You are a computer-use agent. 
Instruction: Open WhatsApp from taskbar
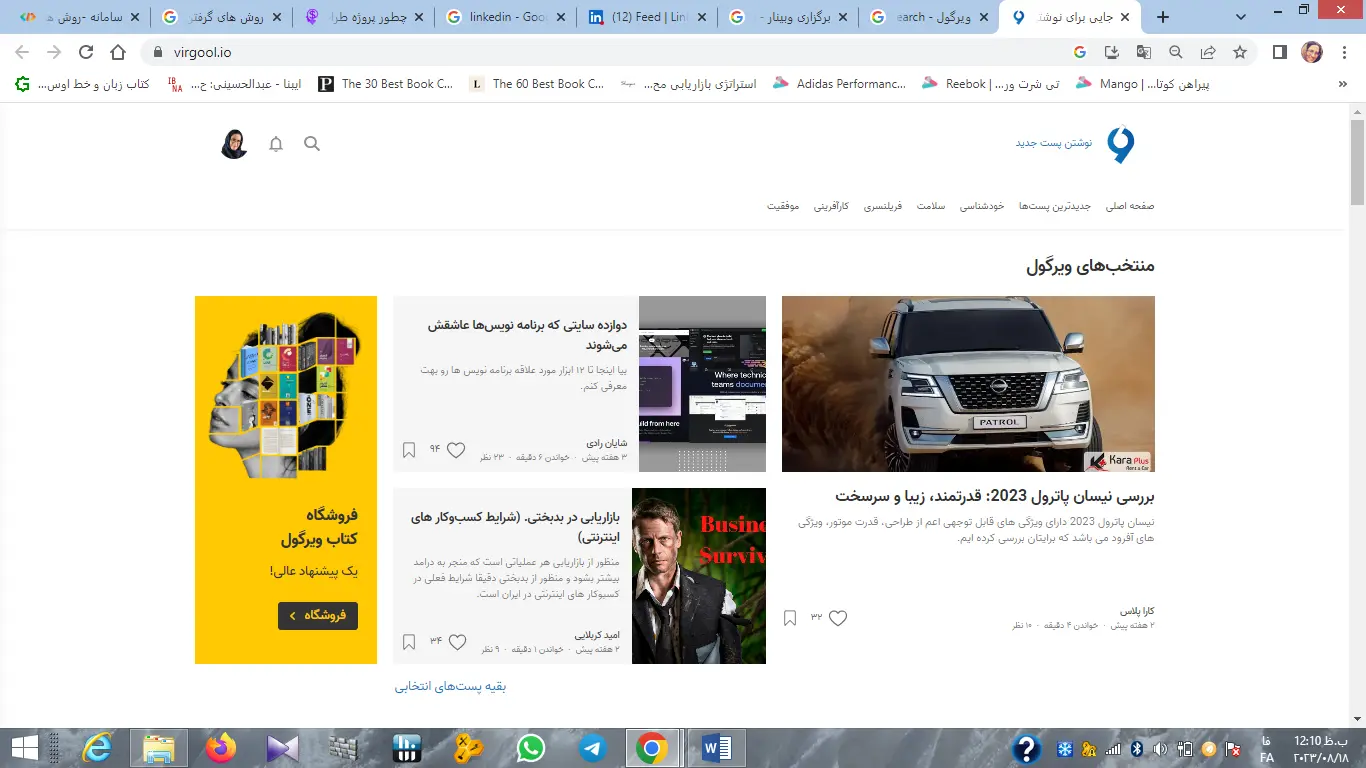click(531, 748)
